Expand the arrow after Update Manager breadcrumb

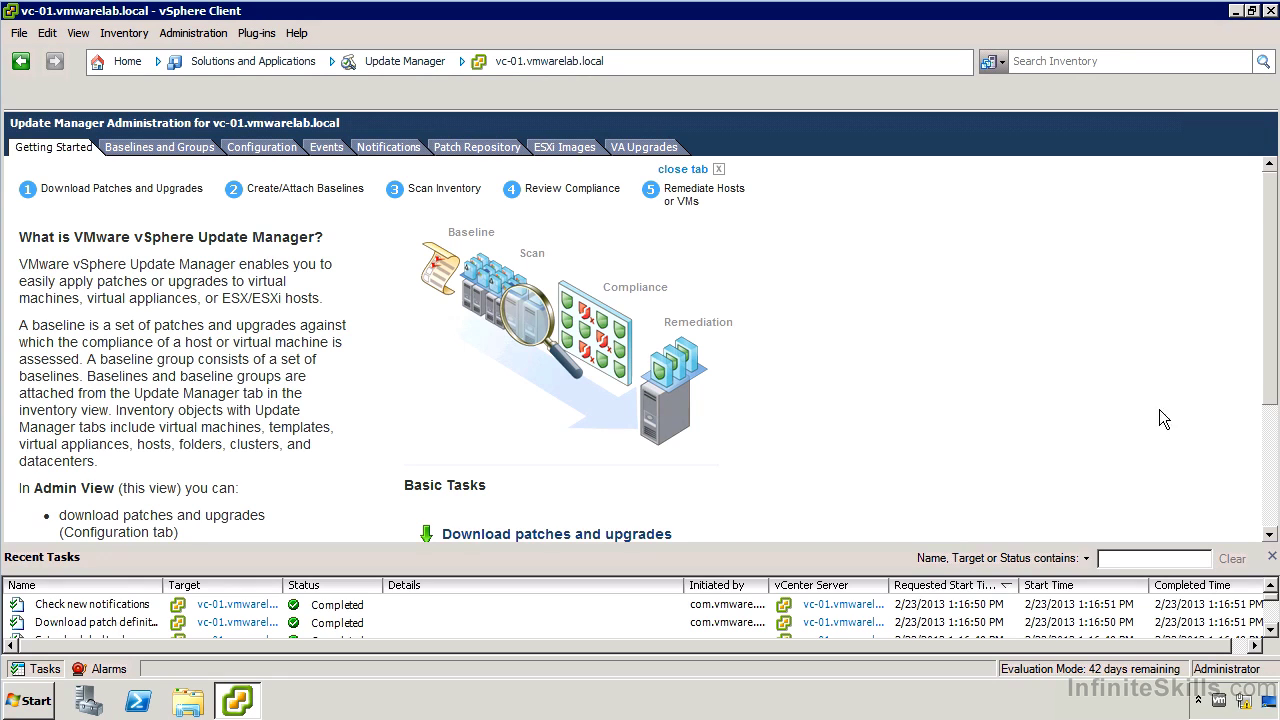click(462, 62)
